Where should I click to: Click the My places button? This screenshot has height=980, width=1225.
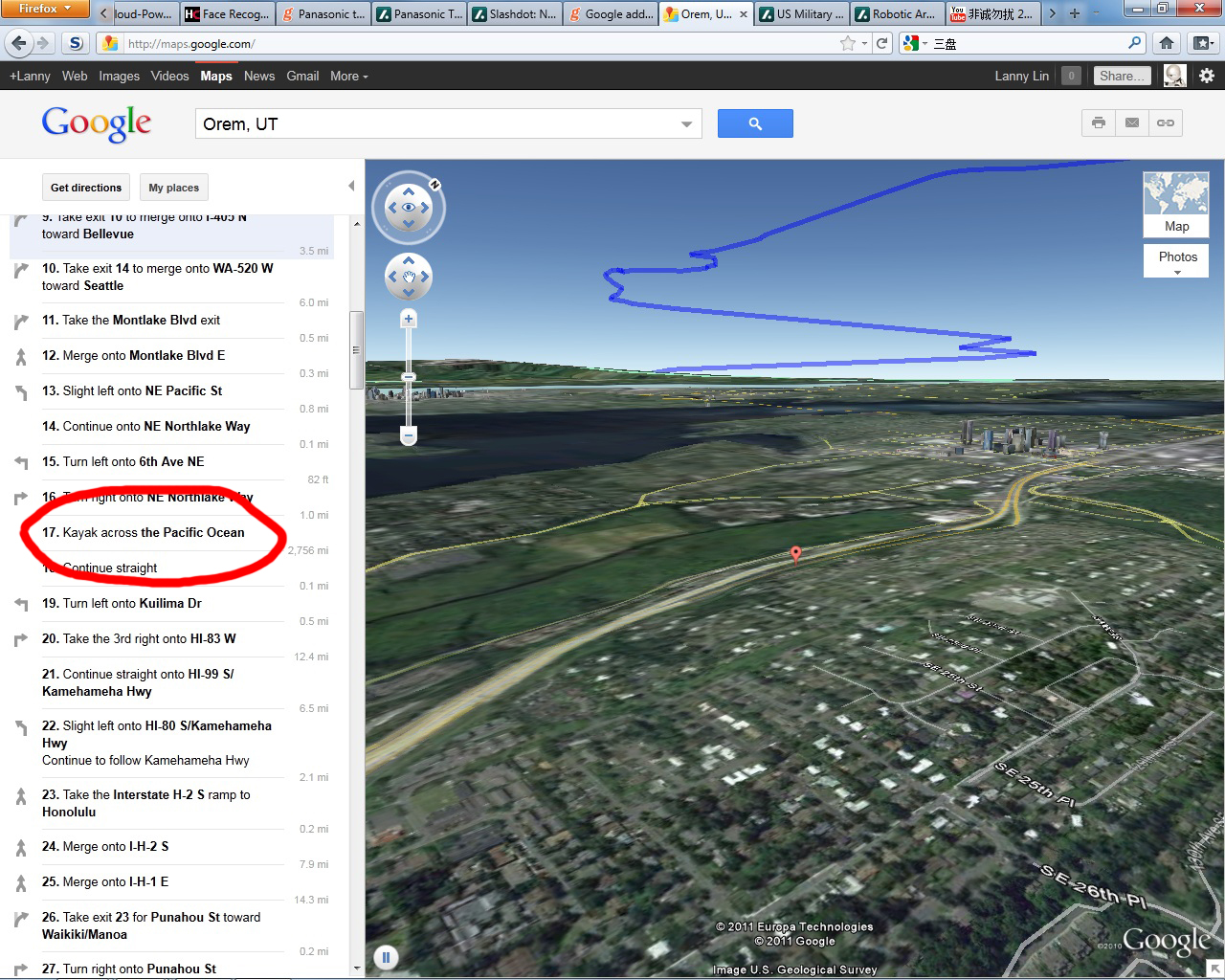click(x=174, y=188)
